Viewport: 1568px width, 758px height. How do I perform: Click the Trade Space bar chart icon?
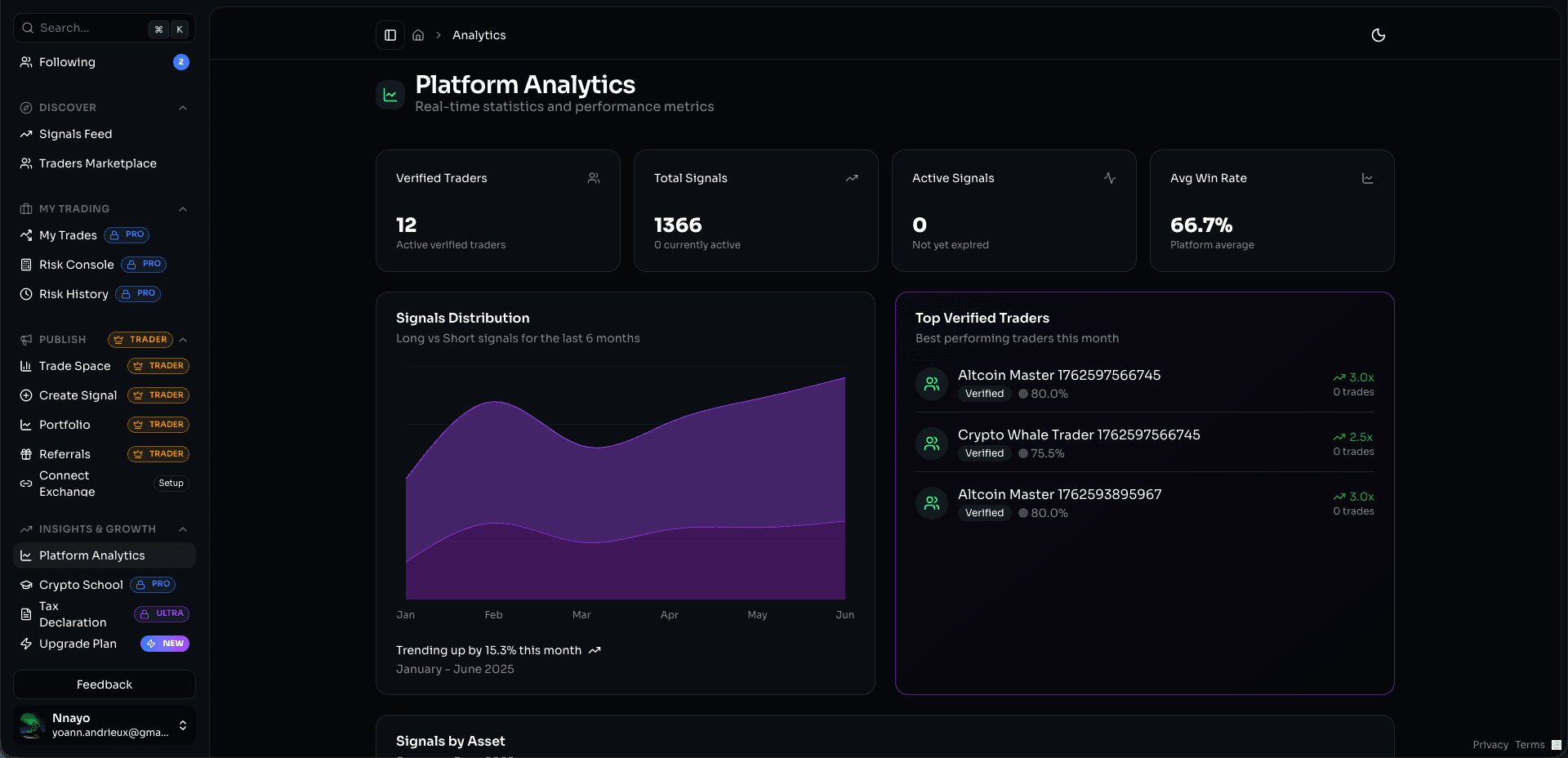(x=26, y=366)
